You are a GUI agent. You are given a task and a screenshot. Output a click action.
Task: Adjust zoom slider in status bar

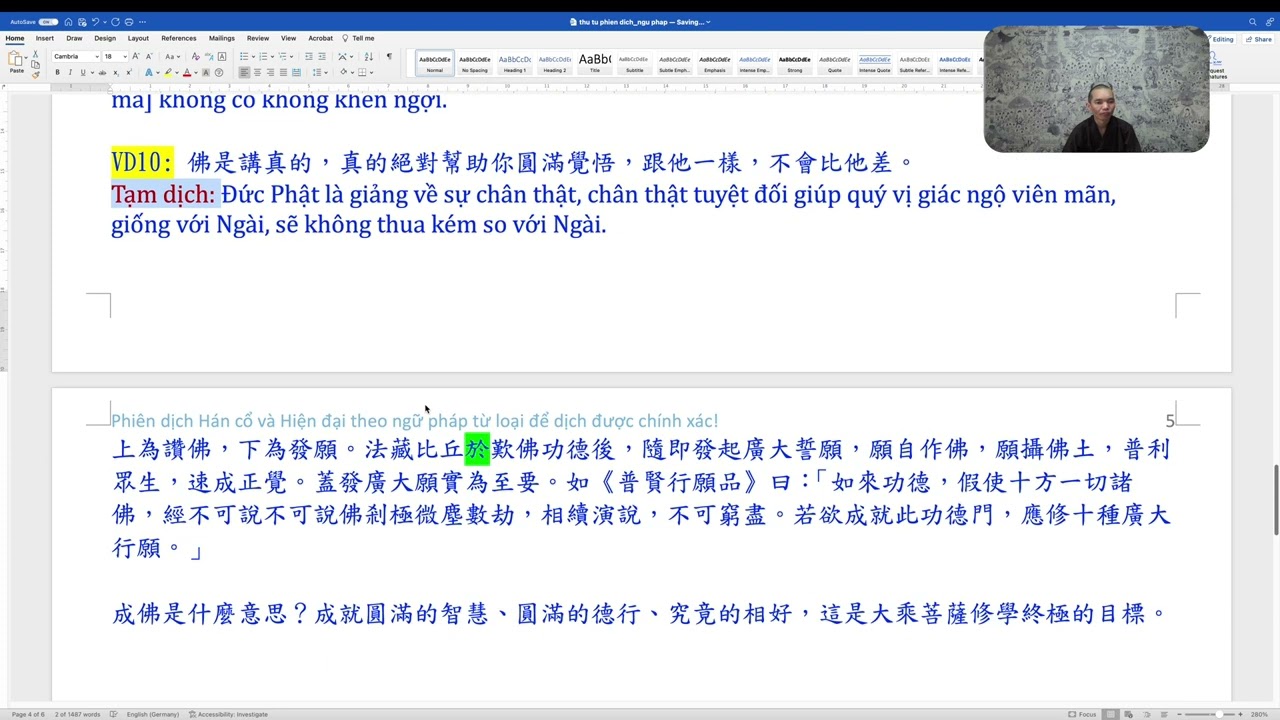pyautogui.click(x=1219, y=714)
